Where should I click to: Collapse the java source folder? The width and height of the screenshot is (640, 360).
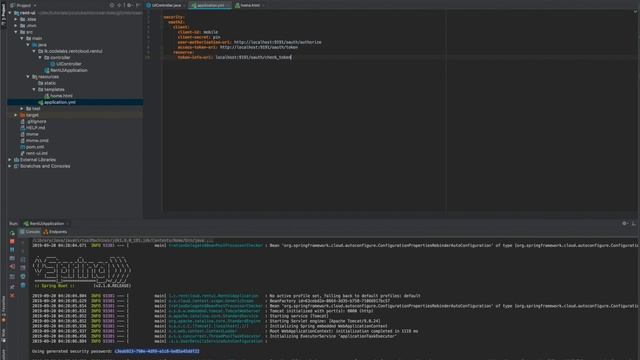click(x=28, y=45)
